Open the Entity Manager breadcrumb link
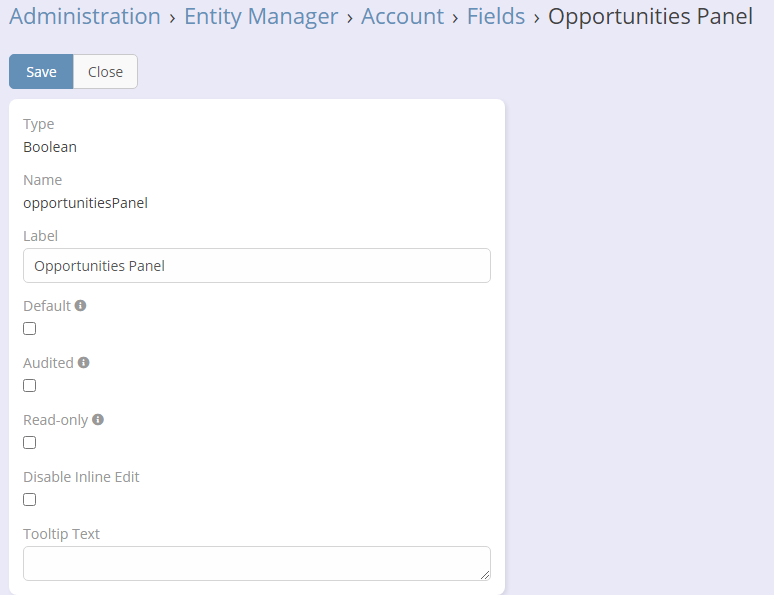The width and height of the screenshot is (774, 595). coord(261,17)
